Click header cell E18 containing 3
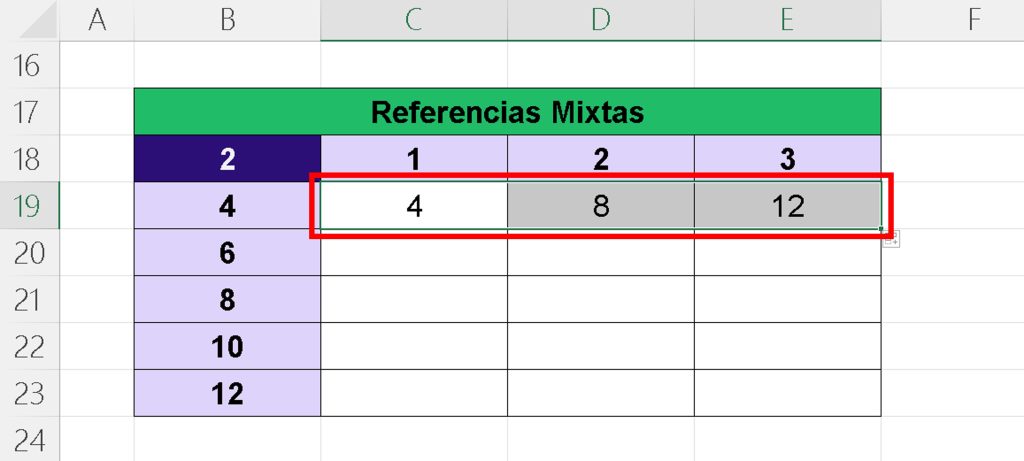Image resolution: width=1024 pixels, height=461 pixels. point(788,159)
